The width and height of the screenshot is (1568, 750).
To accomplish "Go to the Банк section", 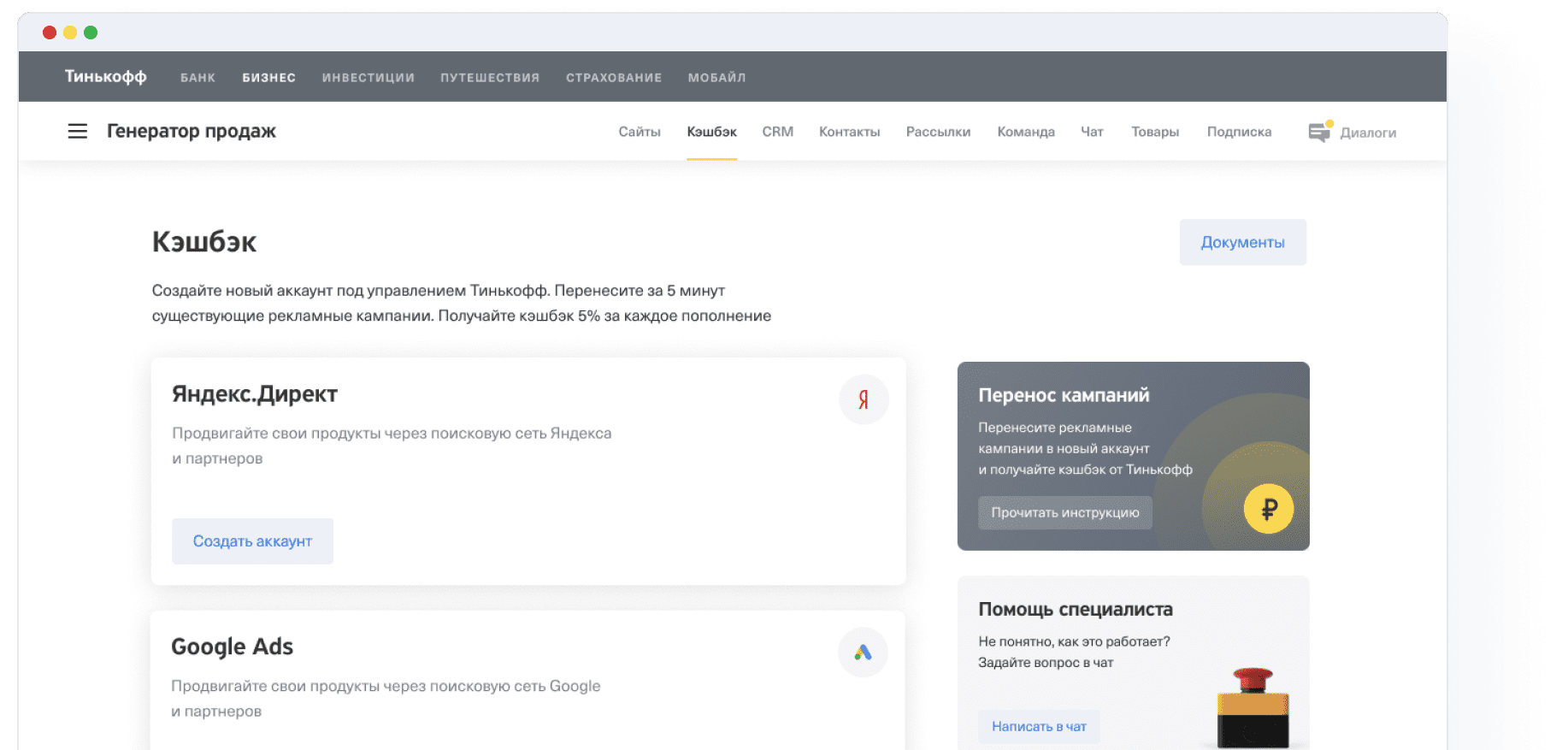I will coord(197,78).
